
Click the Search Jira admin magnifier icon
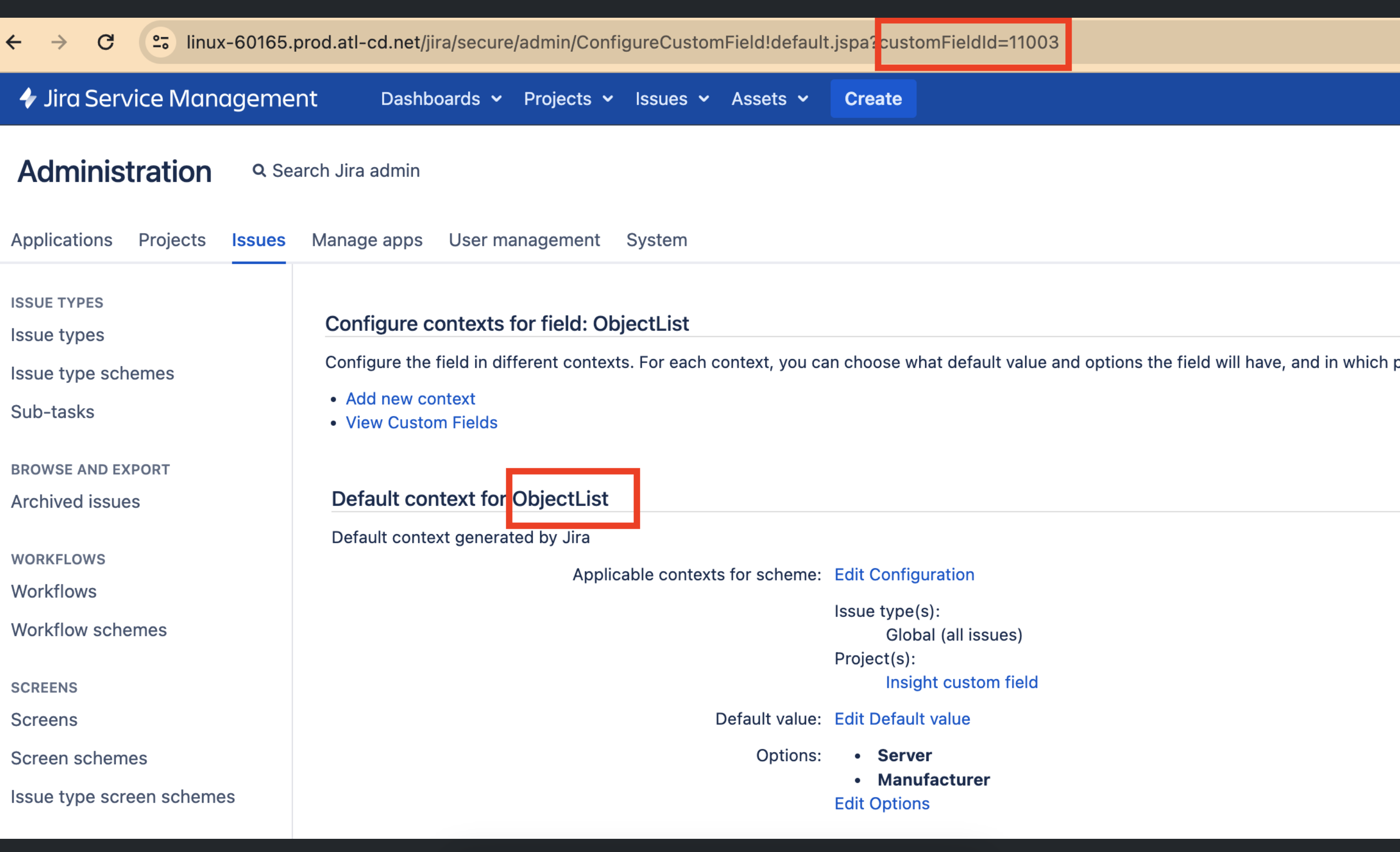[259, 170]
